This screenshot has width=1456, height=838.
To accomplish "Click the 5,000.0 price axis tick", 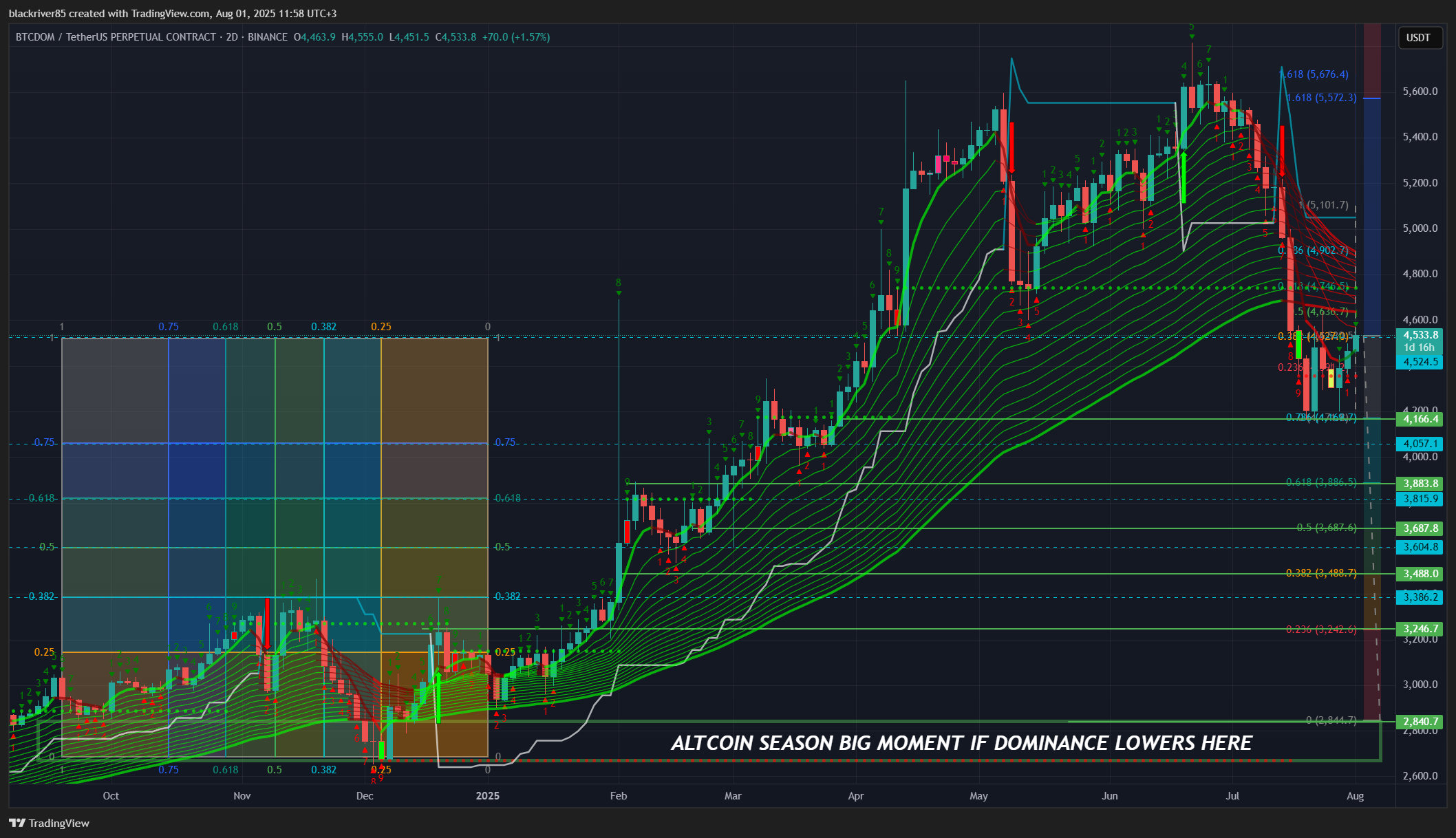I will pyautogui.click(x=1420, y=228).
